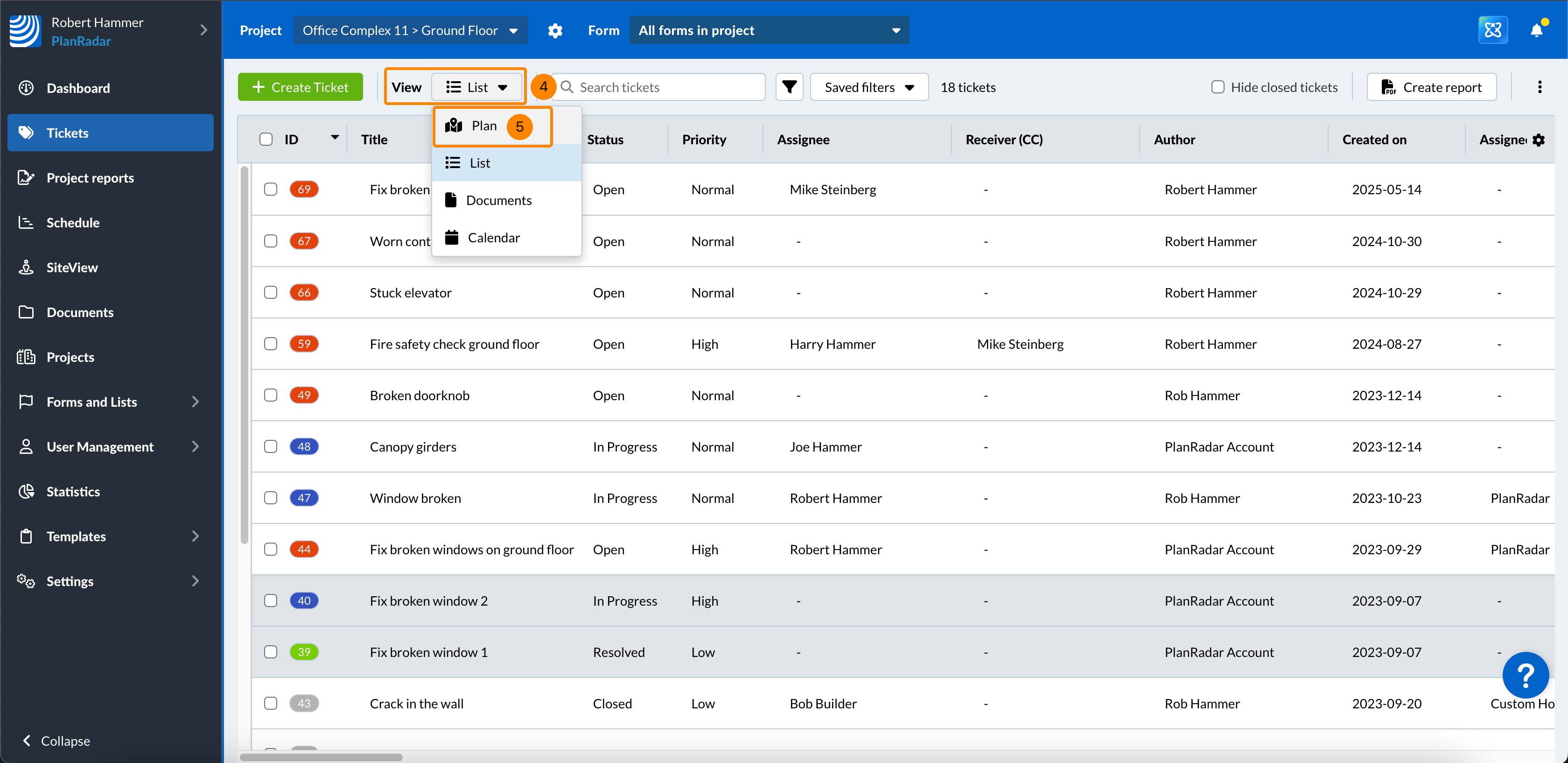Open the three-dot more options menu

(1540, 87)
